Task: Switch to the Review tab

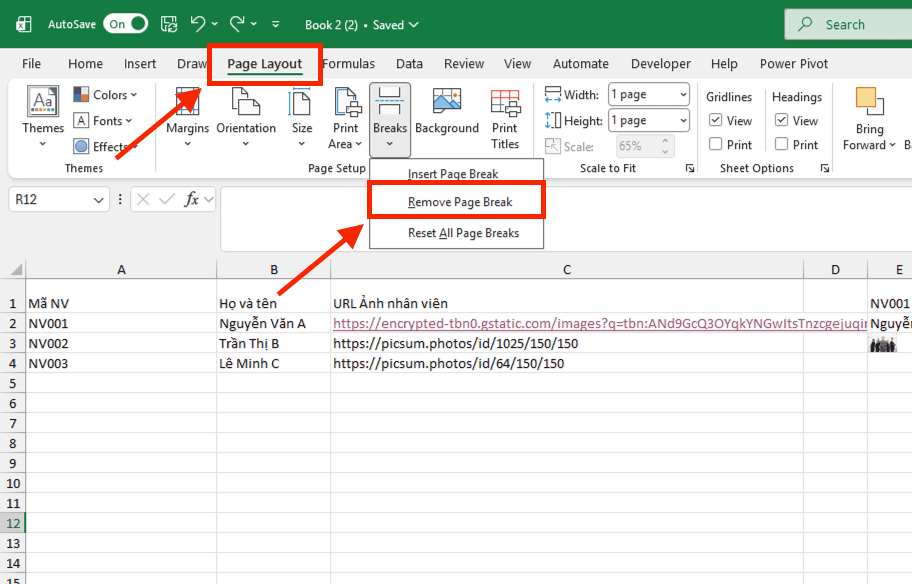Action: pyautogui.click(x=464, y=64)
